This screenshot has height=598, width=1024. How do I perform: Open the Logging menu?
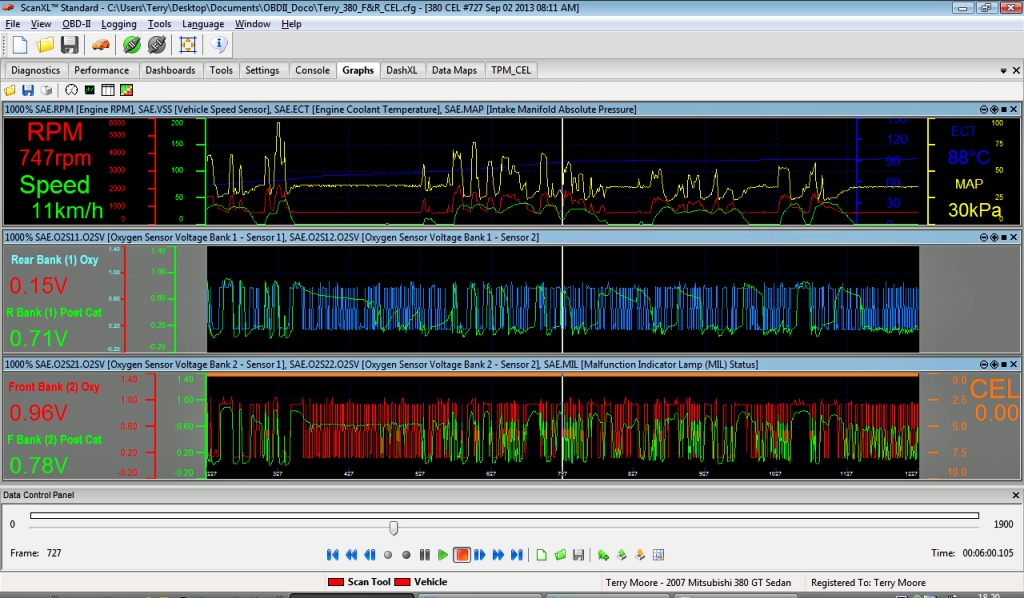coord(119,24)
